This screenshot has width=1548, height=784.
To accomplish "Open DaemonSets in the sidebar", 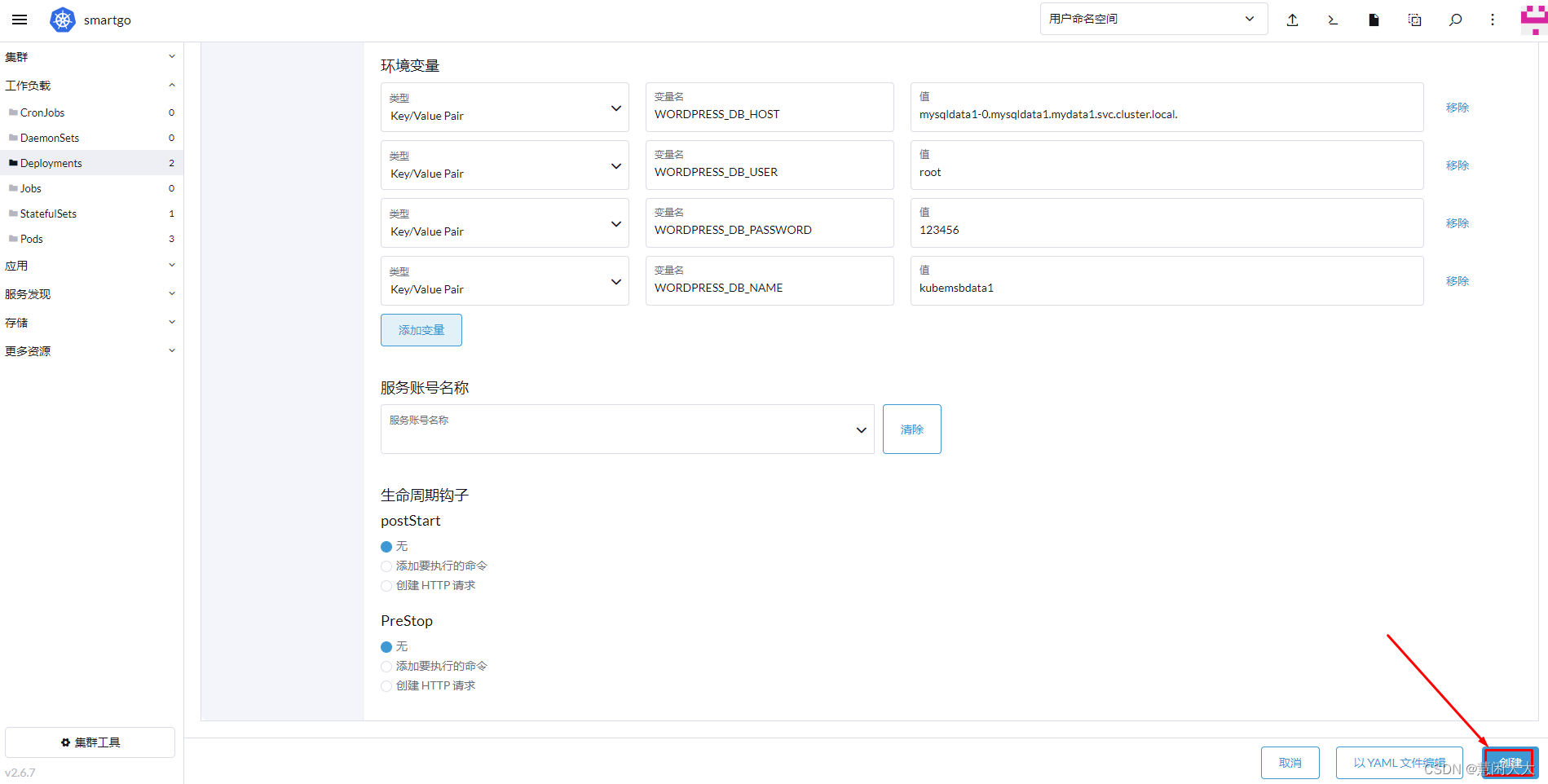I will [x=91, y=138].
